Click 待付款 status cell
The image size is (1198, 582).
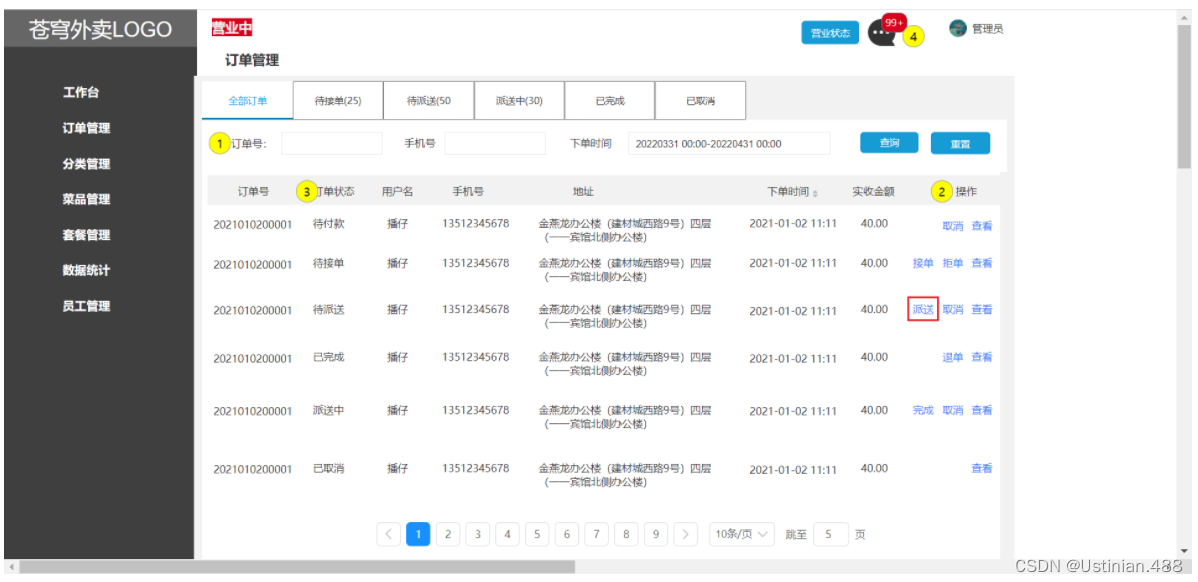point(329,224)
